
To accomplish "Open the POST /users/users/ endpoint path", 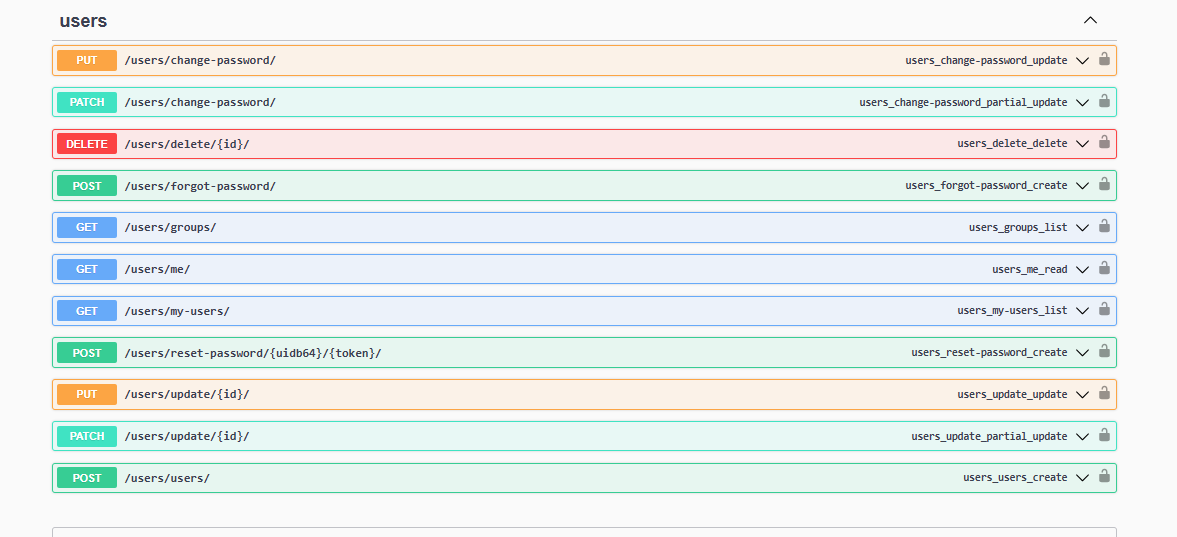I will click(167, 478).
